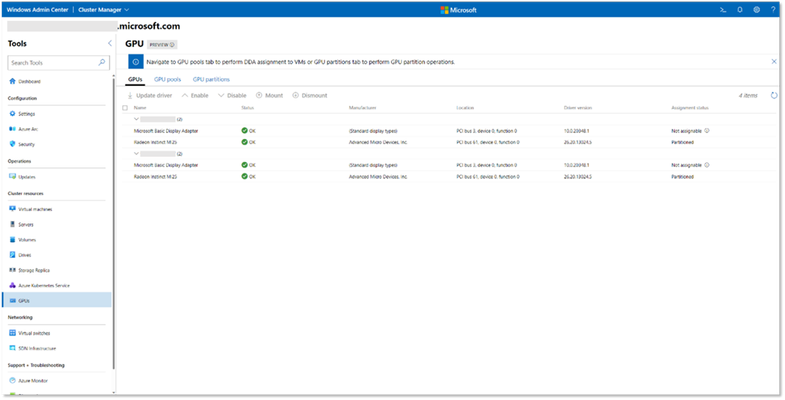Sort by Driver version column header
The image size is (785, 400).
click(578, 108)
